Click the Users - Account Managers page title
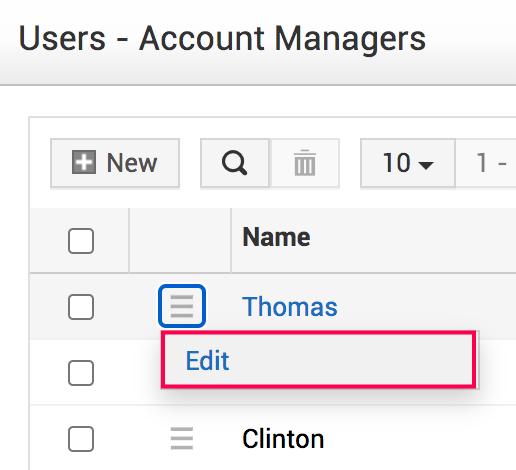Viewport: 516px width, 470px height. point(222,39)
